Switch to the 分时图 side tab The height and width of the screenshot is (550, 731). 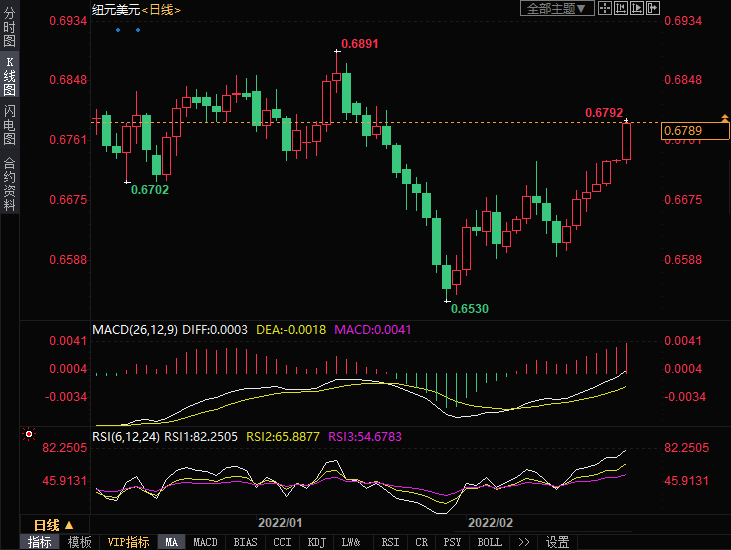point(9,29)
